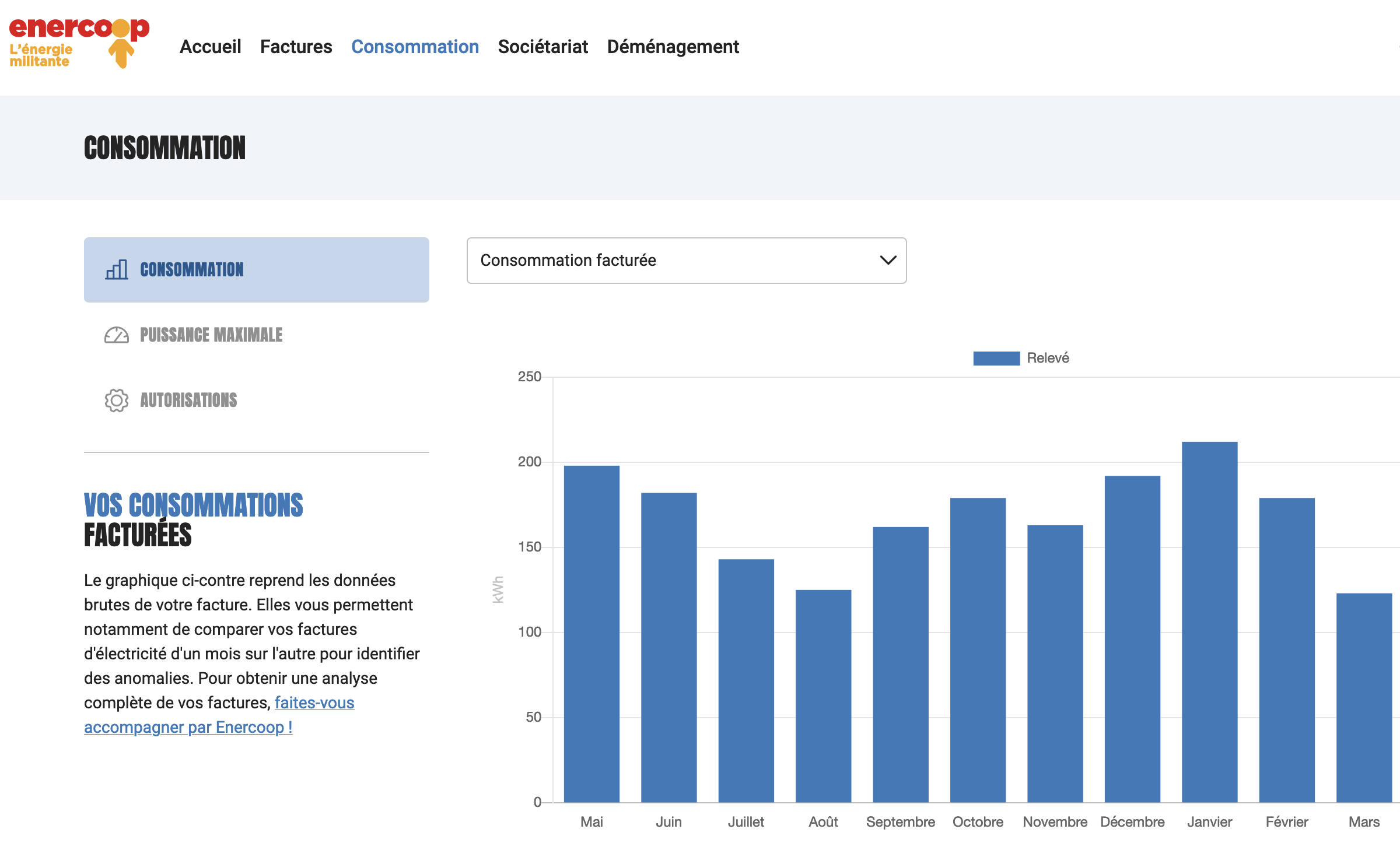The width and height of the screenshot is (1400, 850).
Task: Click the gauge icon for Puissance maximale
Action: [x=117, y=335]
